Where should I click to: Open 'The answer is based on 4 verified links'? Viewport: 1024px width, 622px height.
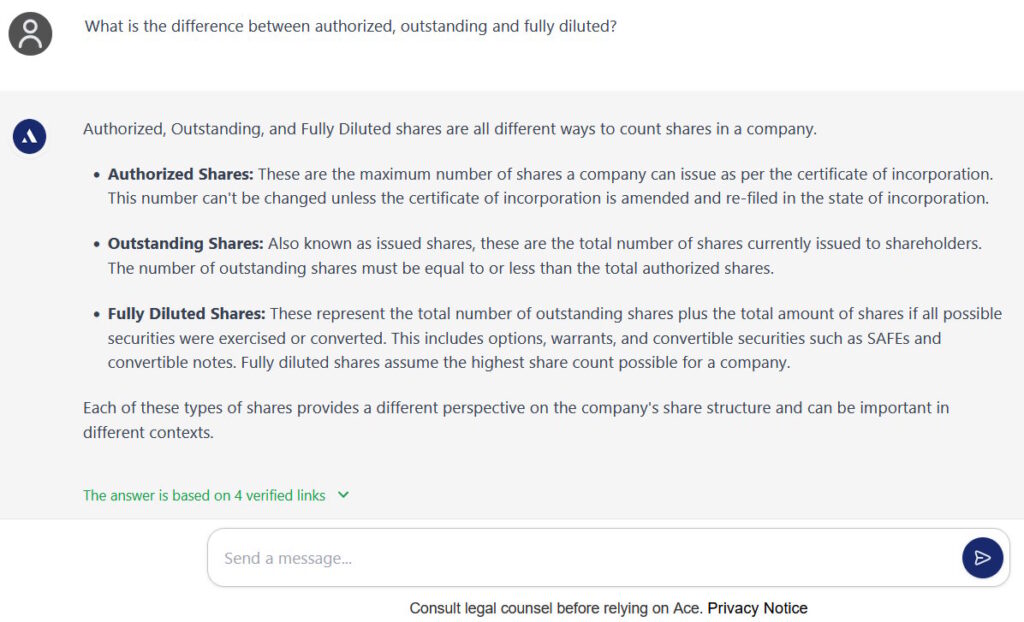click(204, 495)
